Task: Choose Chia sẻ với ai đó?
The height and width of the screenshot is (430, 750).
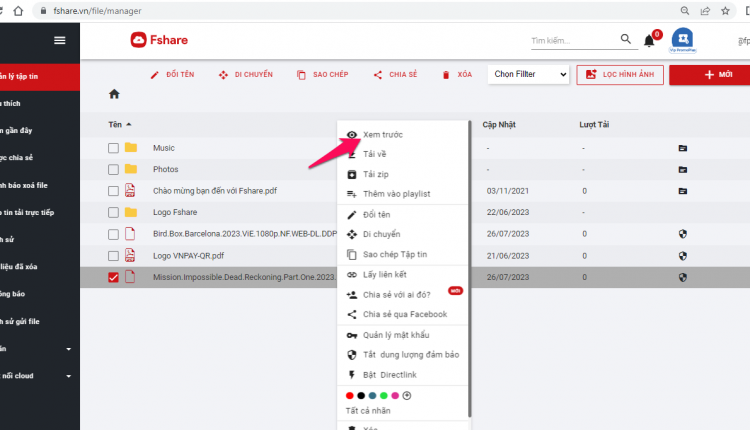Action: (403, 295)
